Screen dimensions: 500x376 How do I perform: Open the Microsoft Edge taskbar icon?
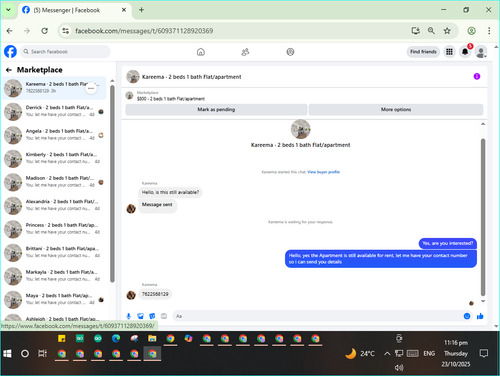116,339
